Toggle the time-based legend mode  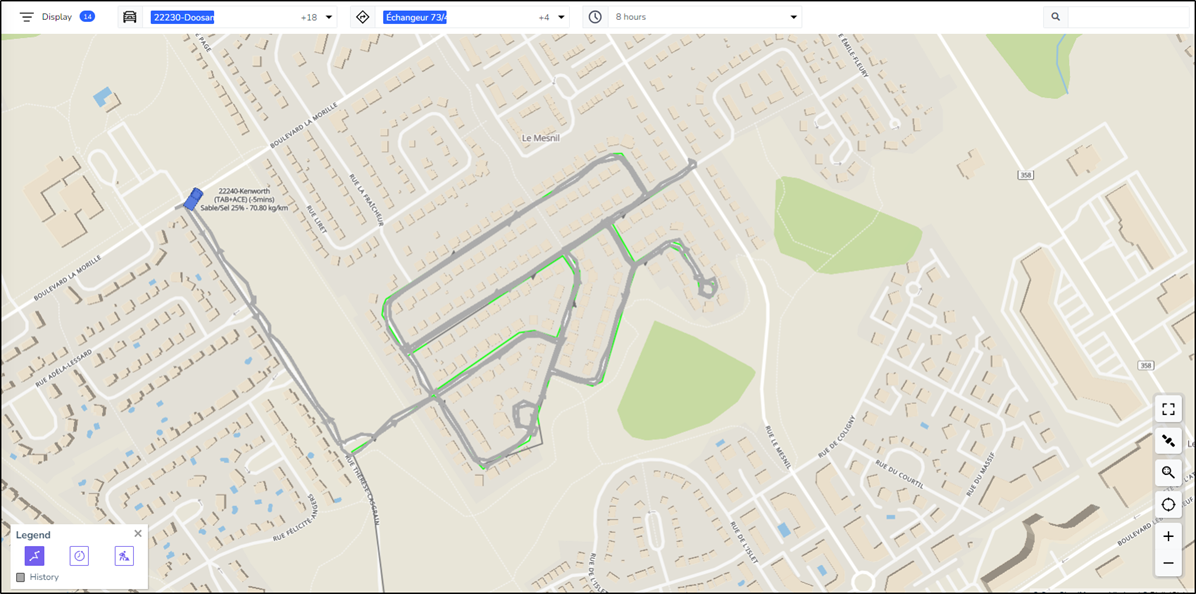pyautogui.click(x=79, y=556)
